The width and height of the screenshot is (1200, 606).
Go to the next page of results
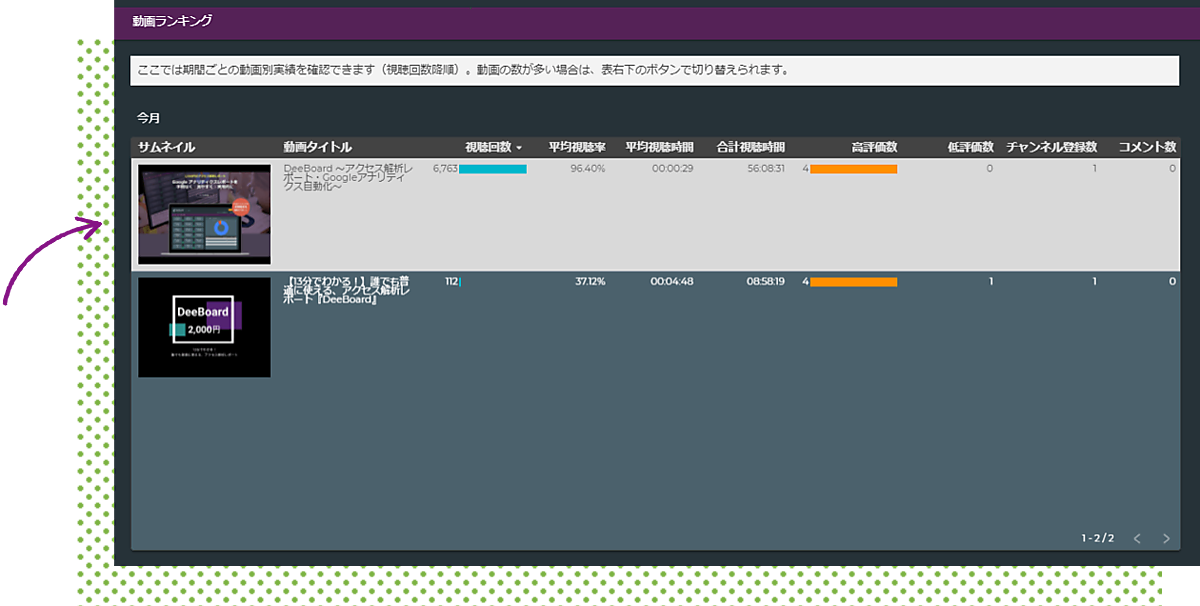(x=1166, y=539)
